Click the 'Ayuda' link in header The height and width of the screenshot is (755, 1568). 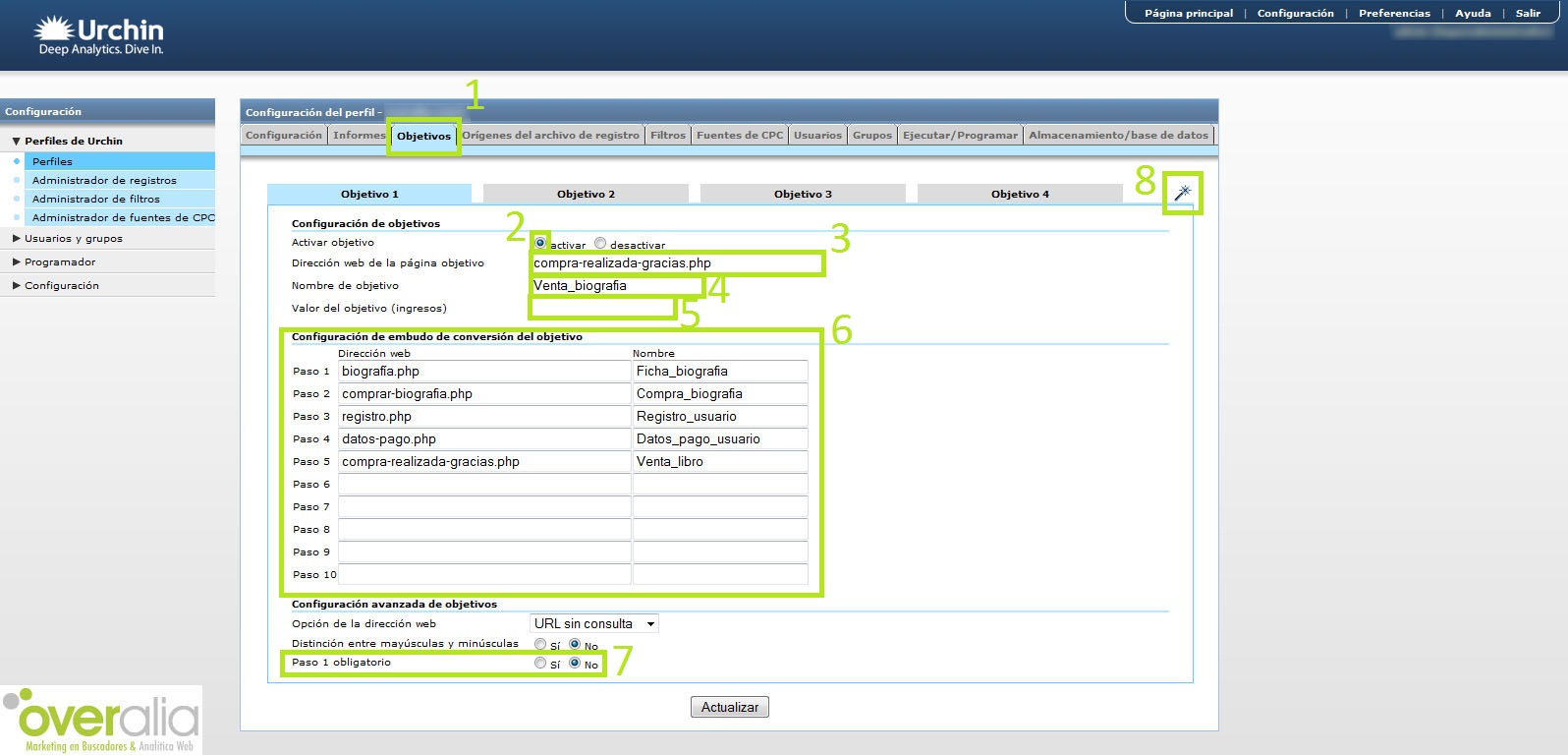1472,14
